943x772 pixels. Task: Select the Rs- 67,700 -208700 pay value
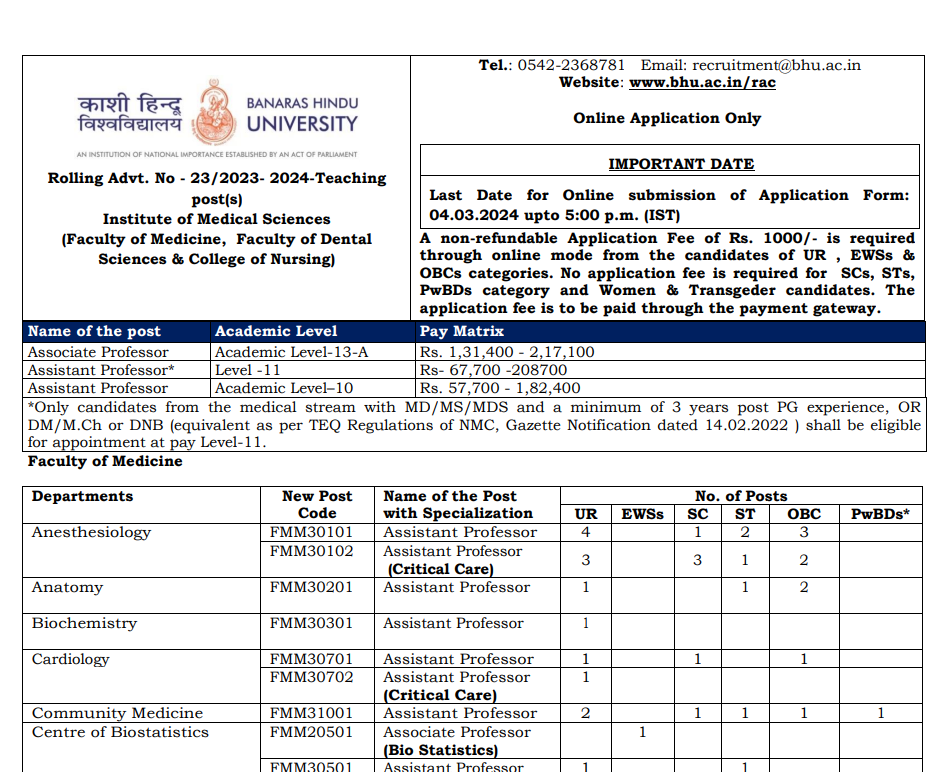coord(494,370)
